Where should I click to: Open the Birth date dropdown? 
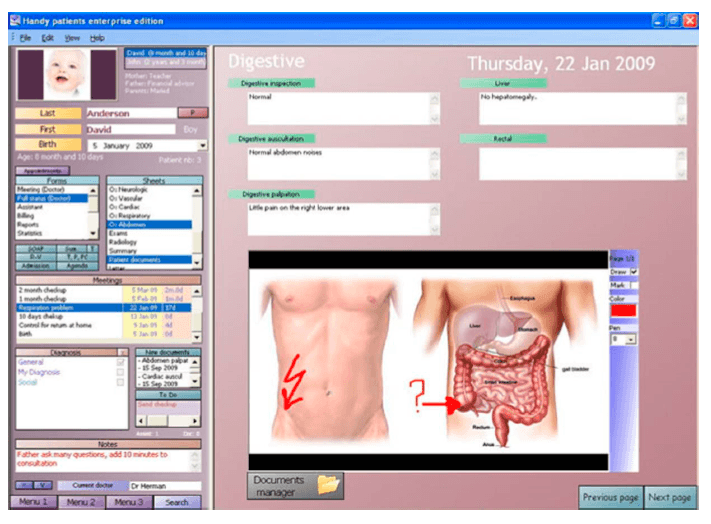pos(201,146)
